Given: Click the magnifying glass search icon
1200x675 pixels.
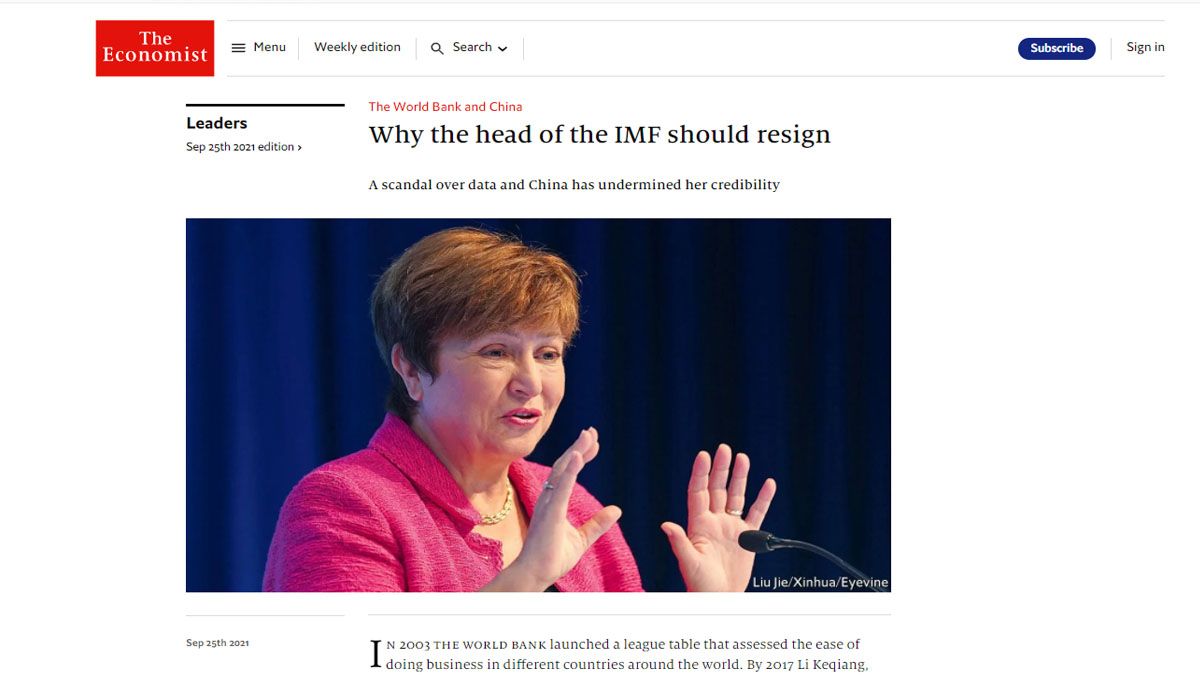Looking at the screenshot, I should coord(437,48).
